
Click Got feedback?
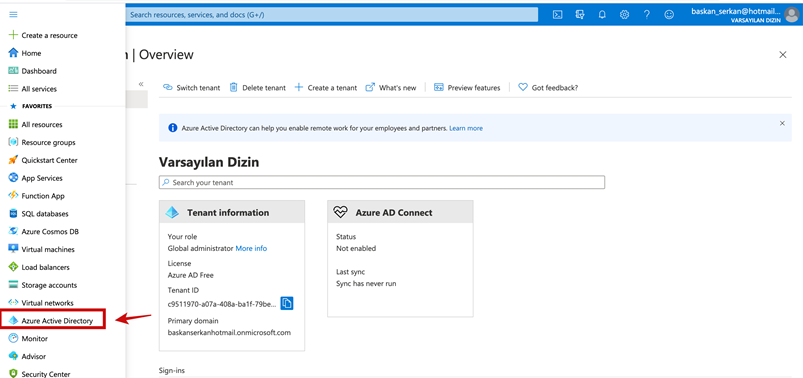click(548, 88)
